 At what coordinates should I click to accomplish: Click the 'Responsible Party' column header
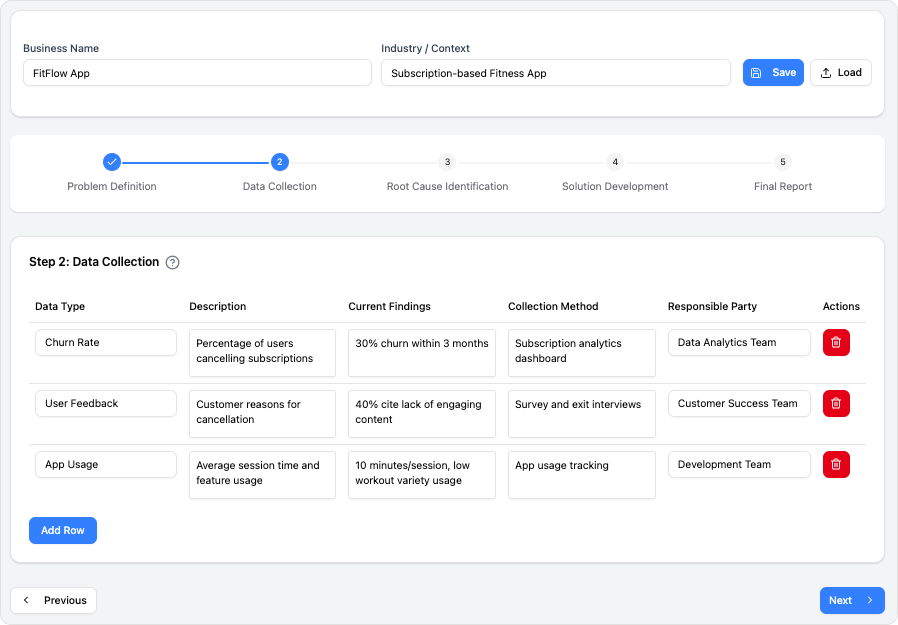712,306
